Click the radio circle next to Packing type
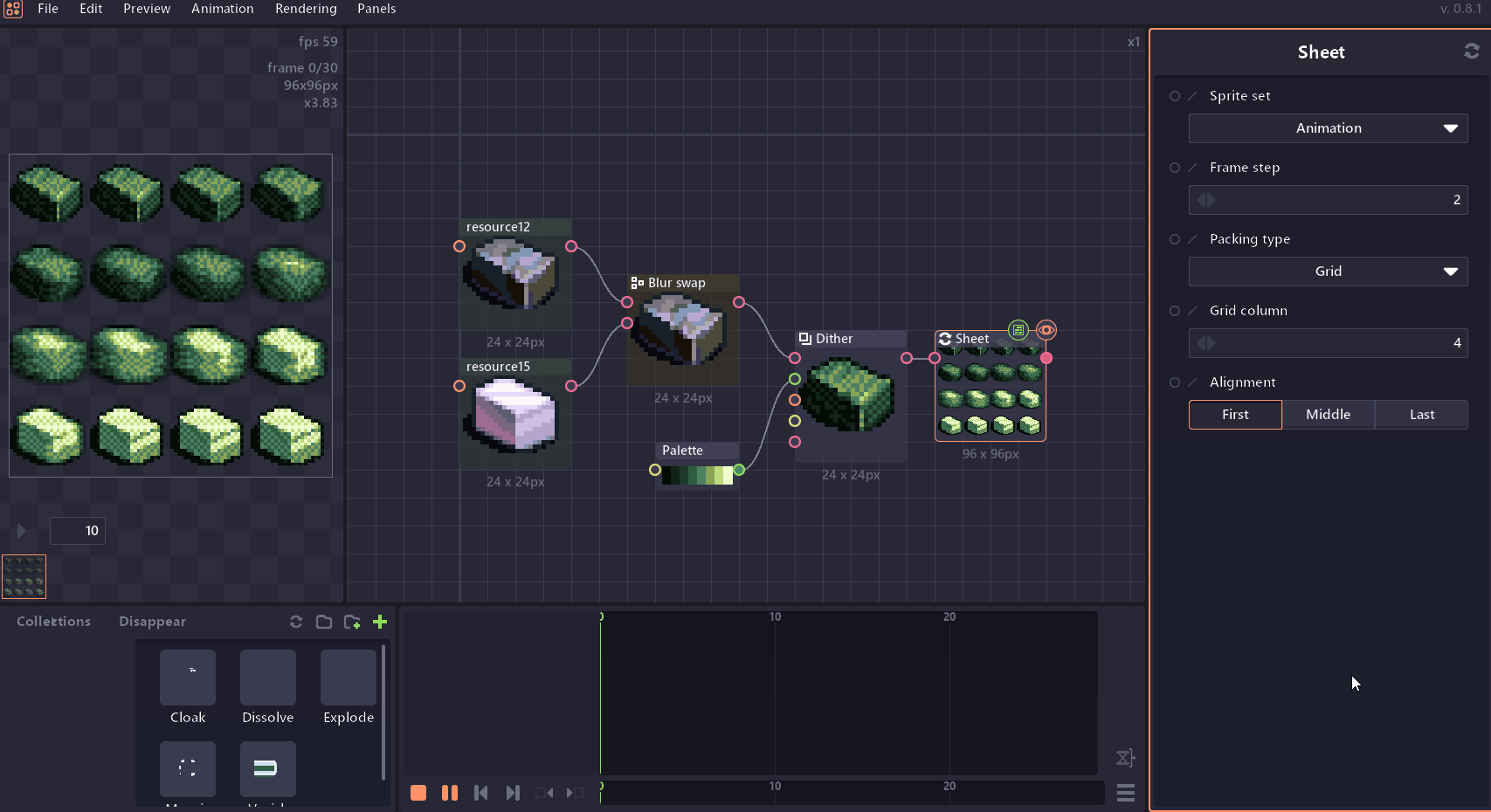The height and width of the screenshot is (812, 1491). coord(1175,238)
